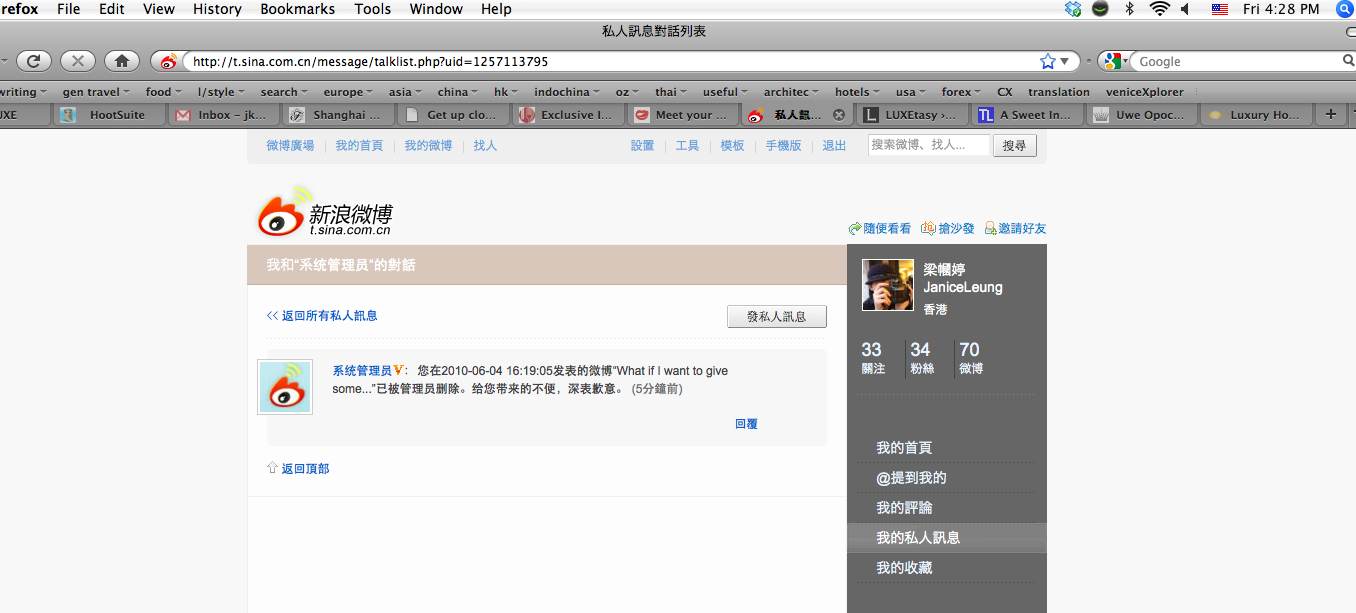This screenshot has height=613, width=1356.
Task: Click the Google search engine icon
Action: coord(1112,61)
